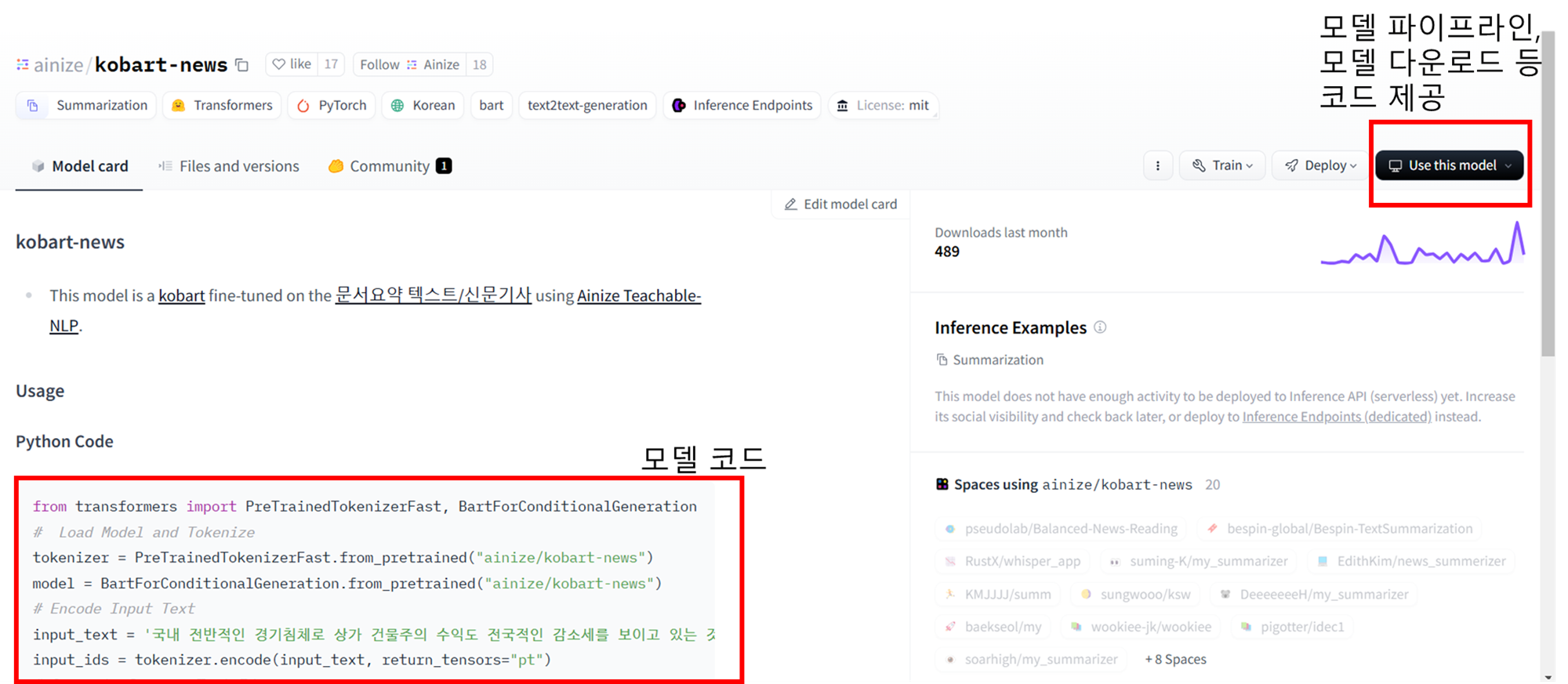Open bespin-global/Bespin-TextSummarization space

click(1340, 529)
